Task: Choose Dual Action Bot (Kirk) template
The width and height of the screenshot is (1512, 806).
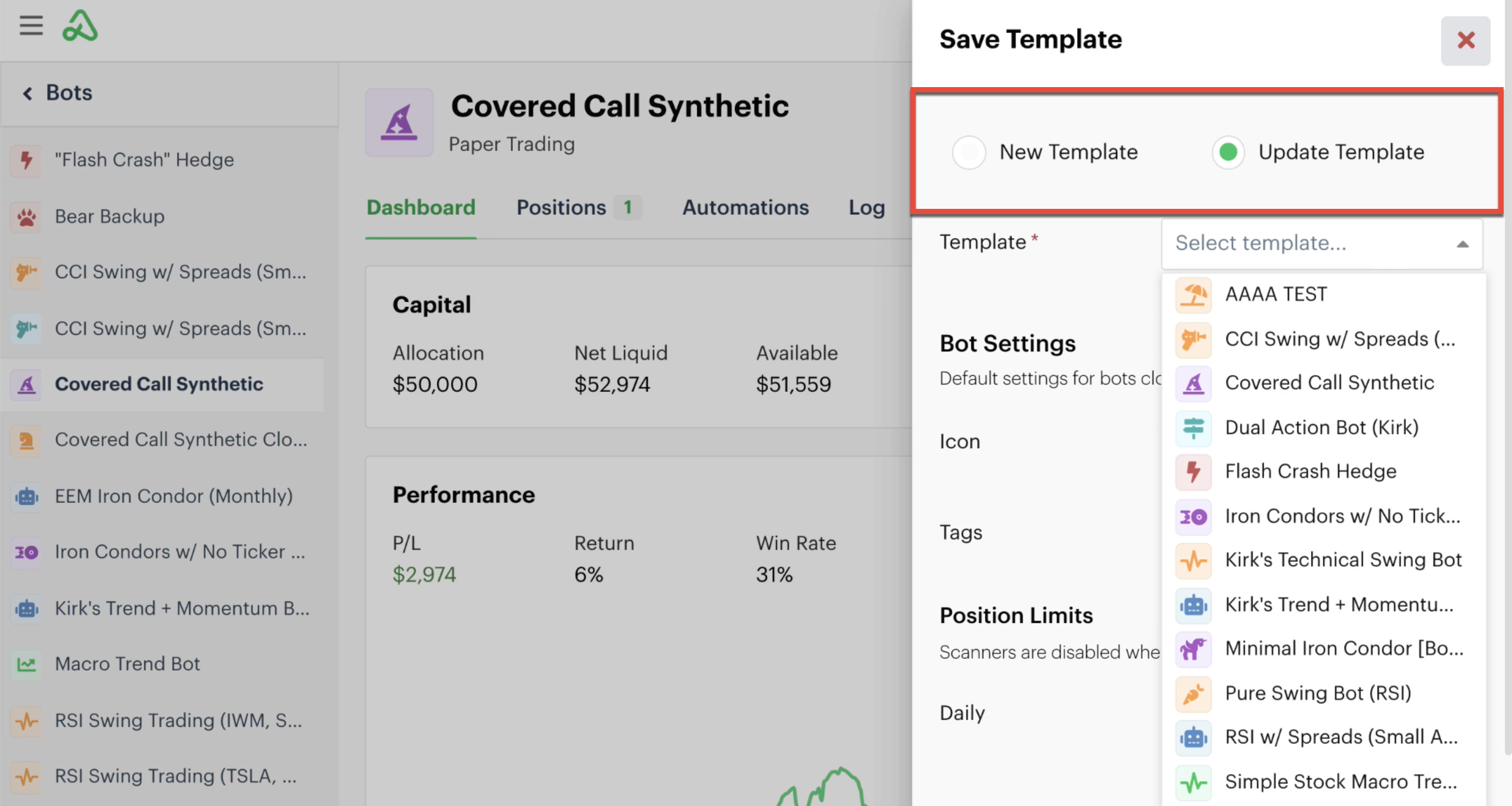Action: [1321, 428]
